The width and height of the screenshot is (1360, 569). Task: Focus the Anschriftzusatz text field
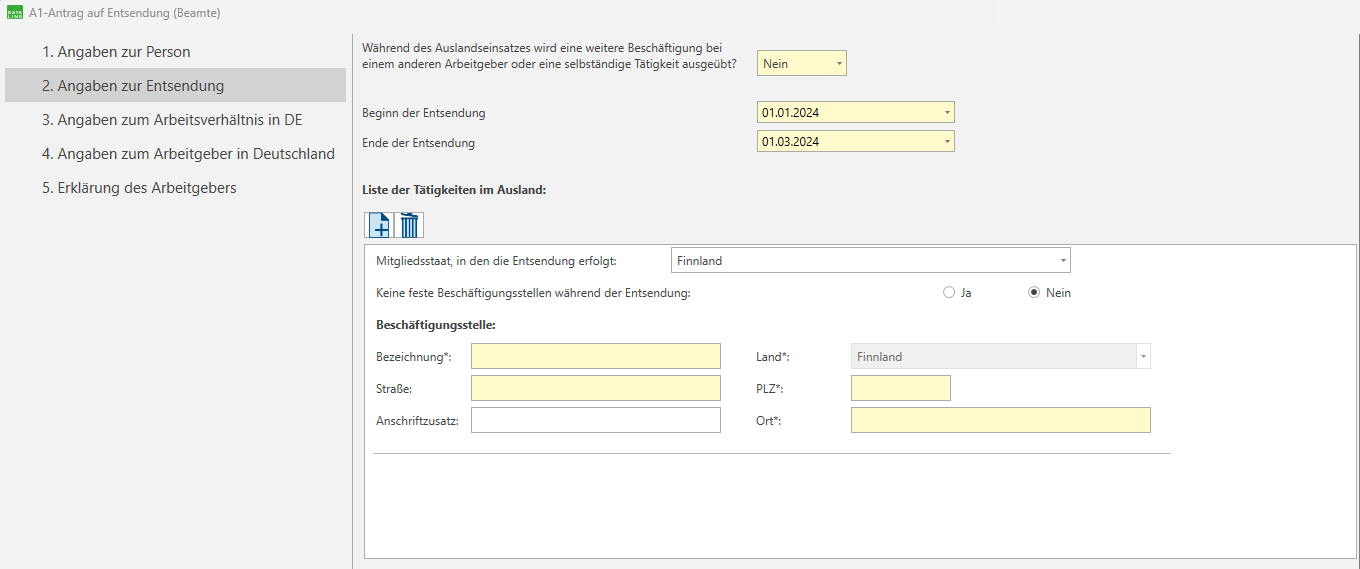595,420
